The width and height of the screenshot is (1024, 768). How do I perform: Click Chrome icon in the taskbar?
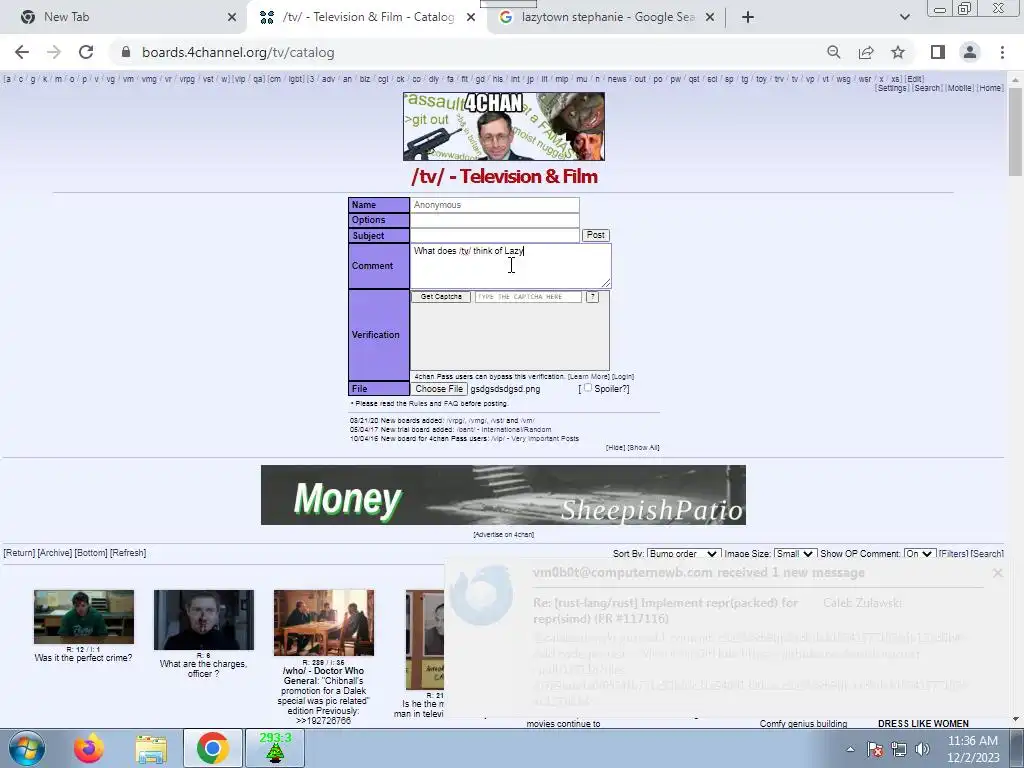click(212, 748)
